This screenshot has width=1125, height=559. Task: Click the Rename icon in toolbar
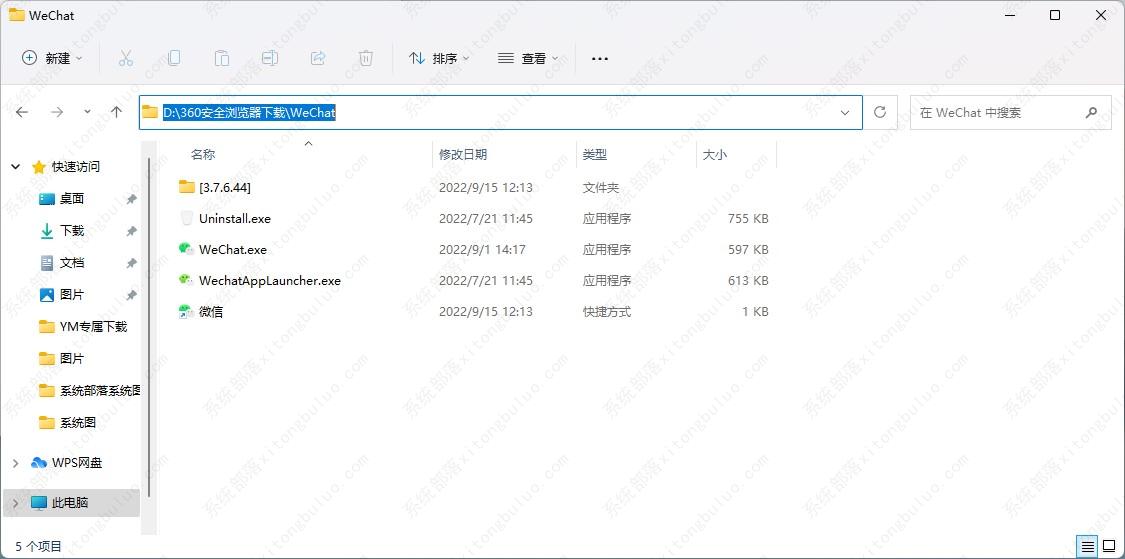(270, 58)
